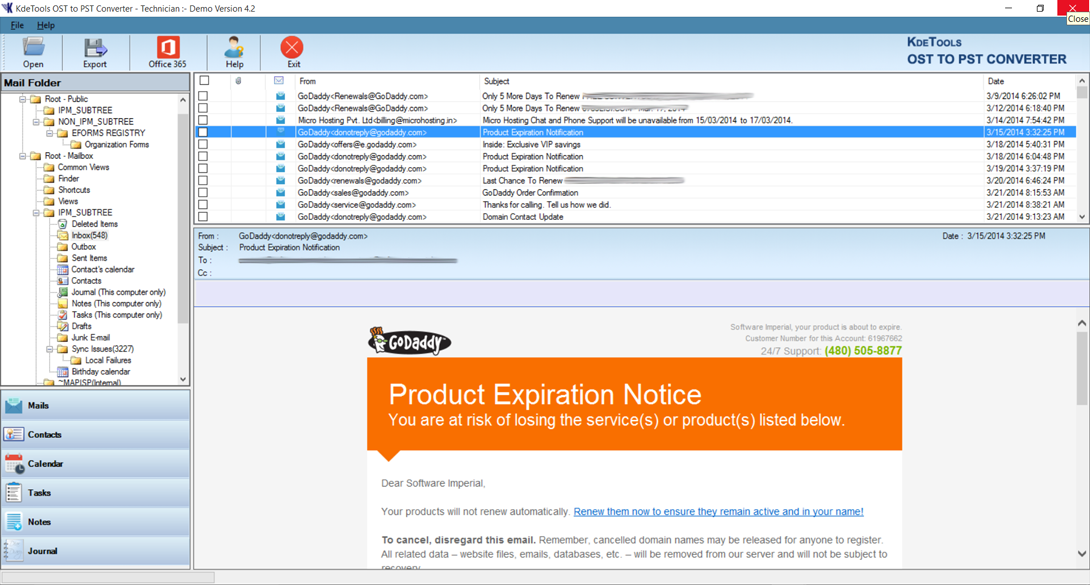Open Help from the toolbar icon
The height and width of the screenshot is (585, 1090).
point(234,52)
